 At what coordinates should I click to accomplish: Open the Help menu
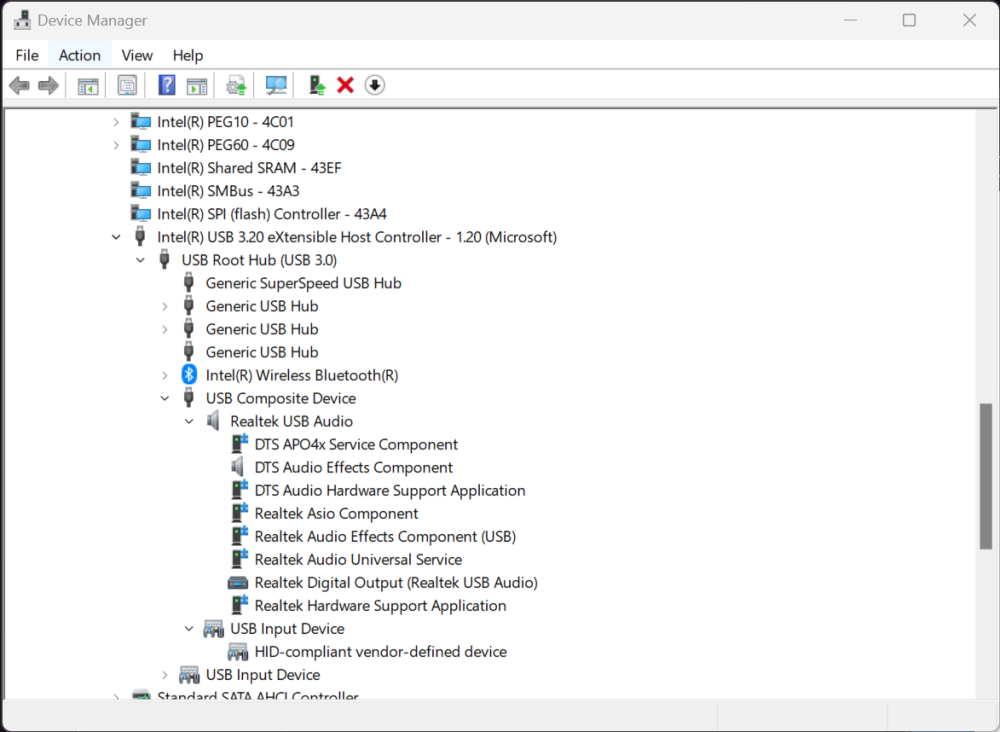188,55
